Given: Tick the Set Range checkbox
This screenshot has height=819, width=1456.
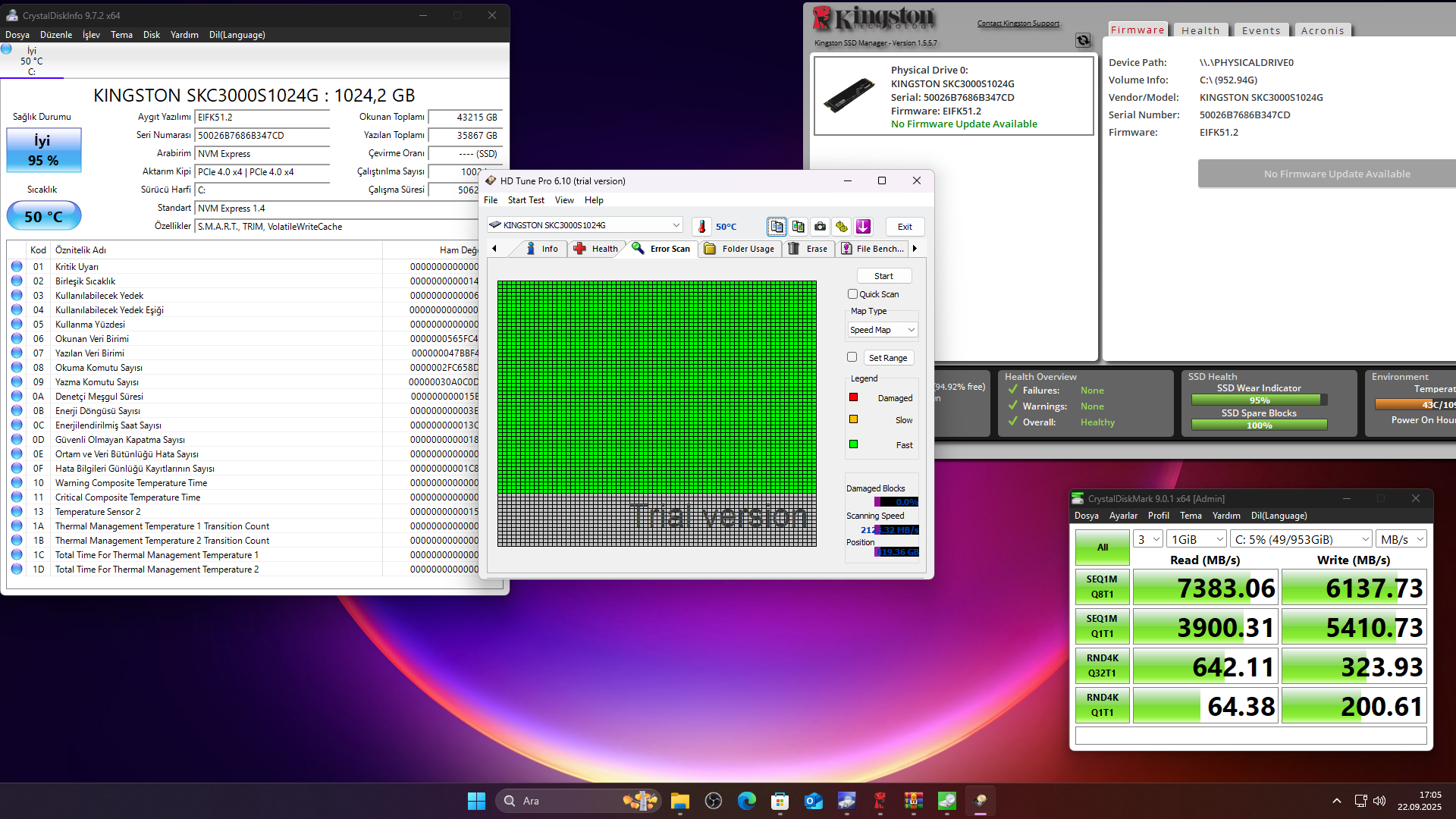Looking at the screenshot, I should (852, 357).
